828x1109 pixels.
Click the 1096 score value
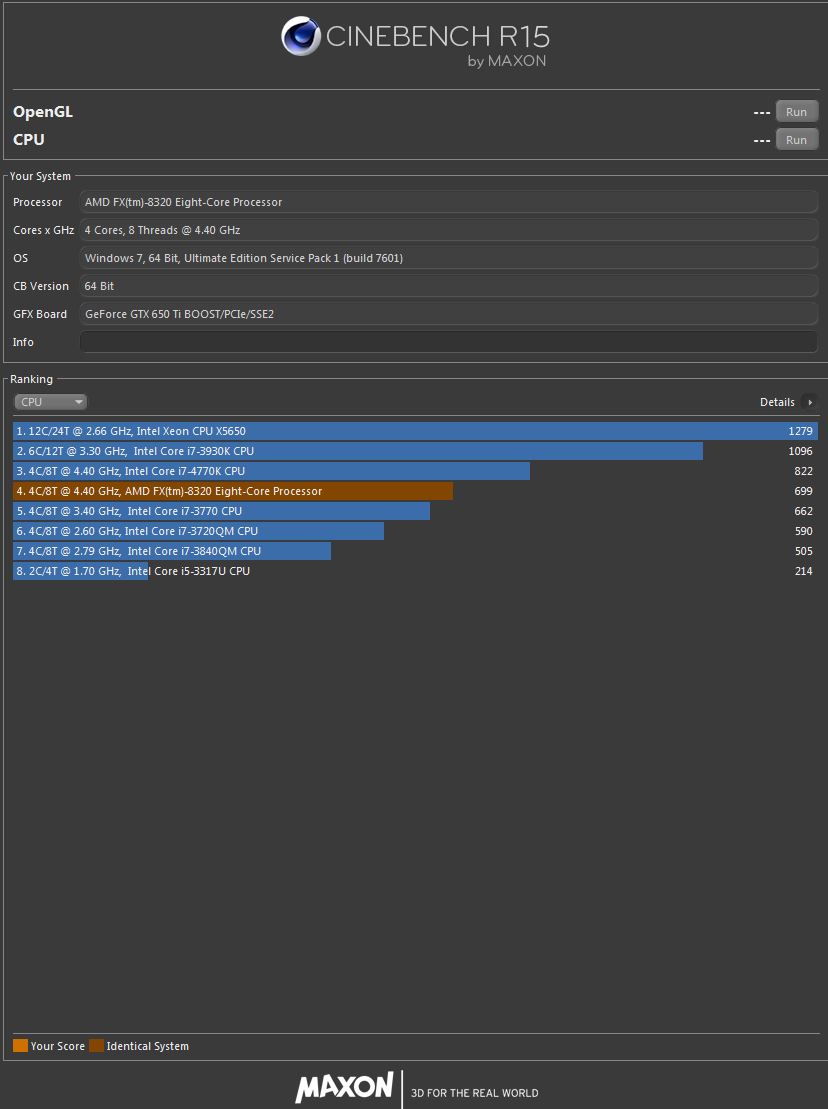pos(800,451)
